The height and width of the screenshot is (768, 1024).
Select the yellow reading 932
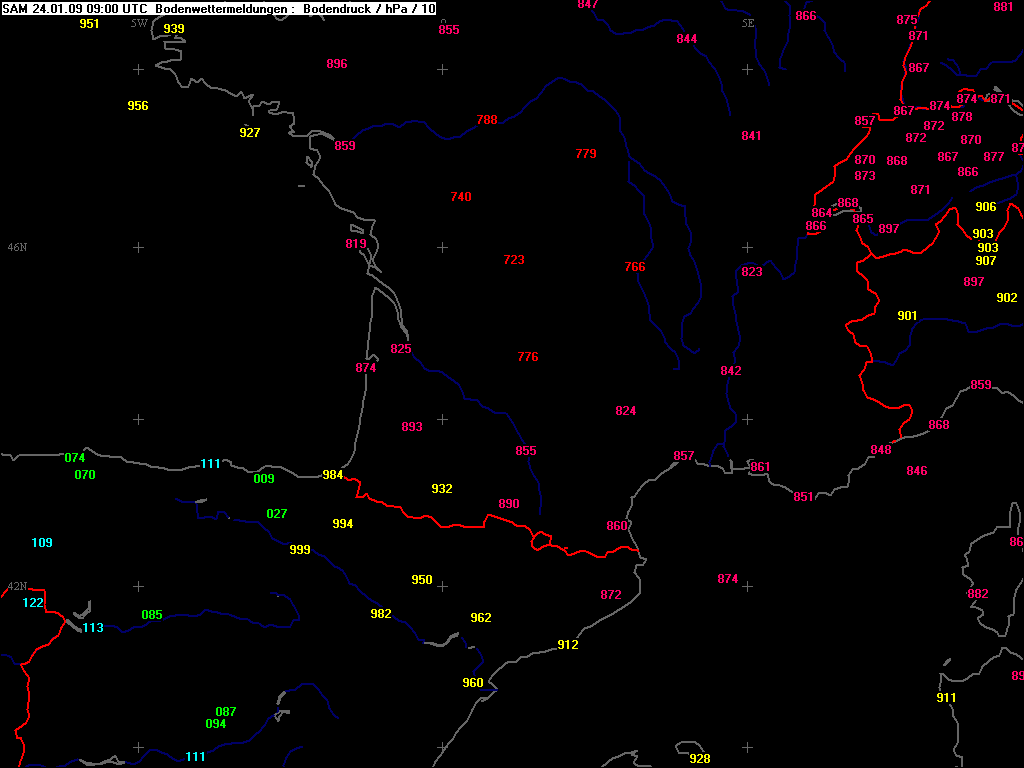[x=442, y=489]
